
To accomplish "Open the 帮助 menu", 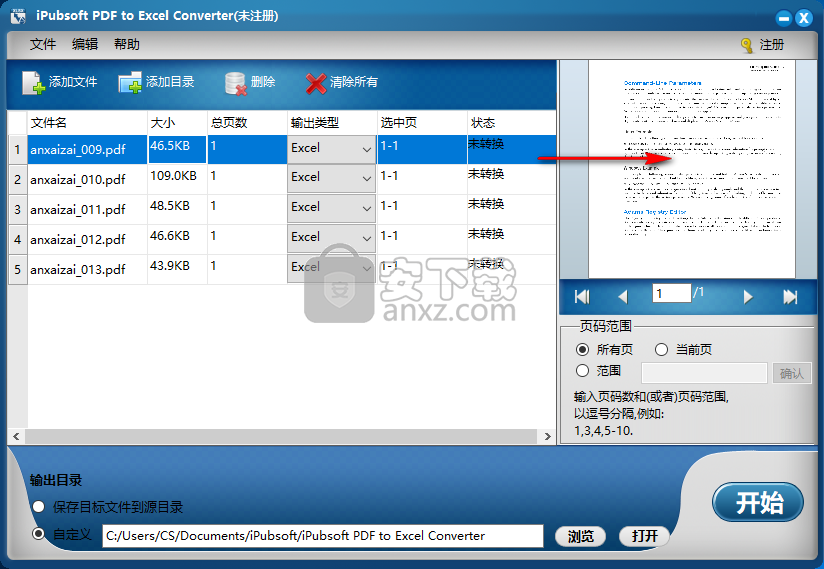I will click(x=127, y=45).
